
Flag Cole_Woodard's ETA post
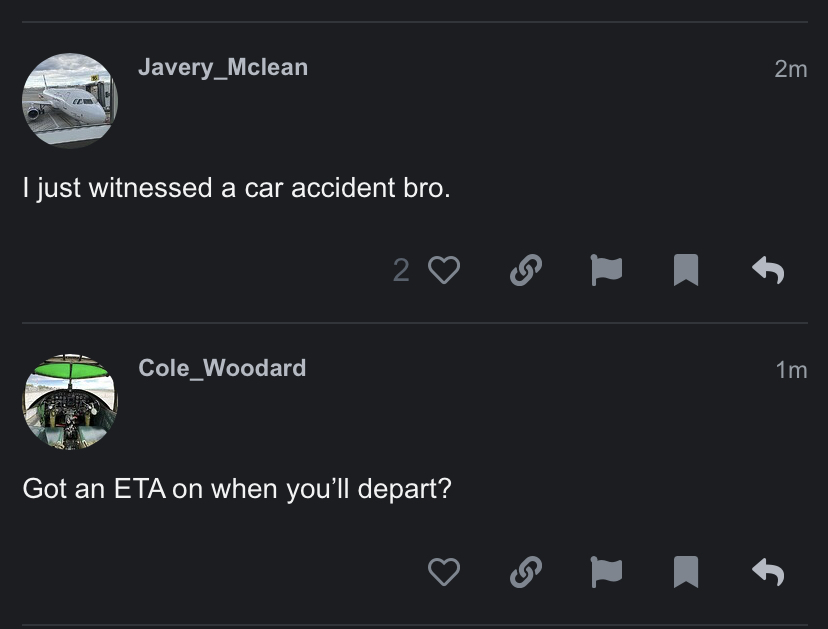click(605, 572)
